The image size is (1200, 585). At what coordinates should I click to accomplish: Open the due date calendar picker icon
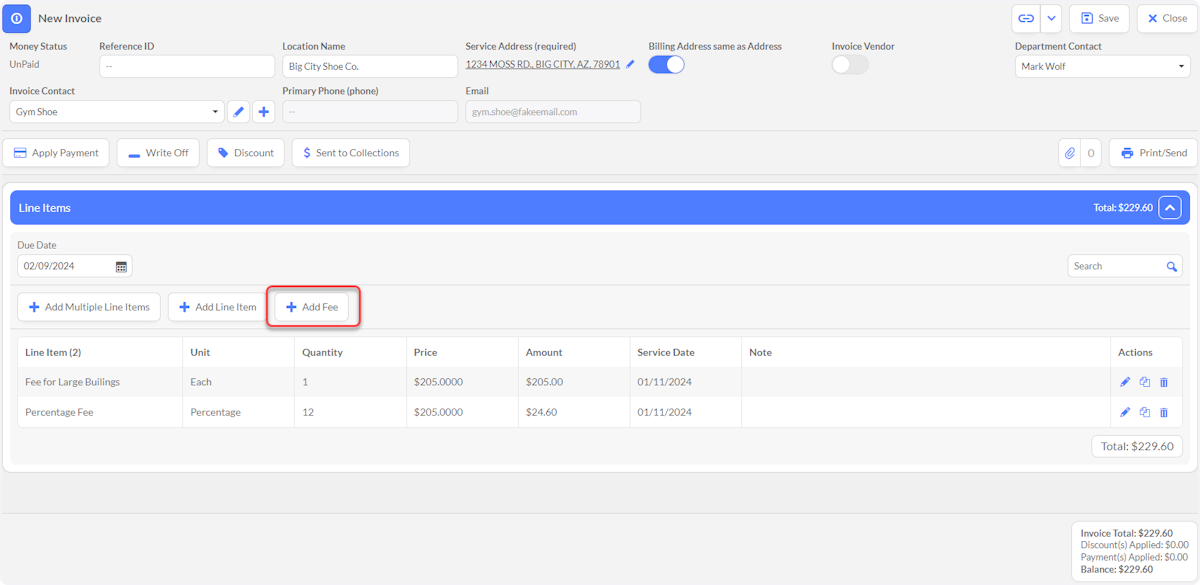pyautogui.click(x=122, y=266)
